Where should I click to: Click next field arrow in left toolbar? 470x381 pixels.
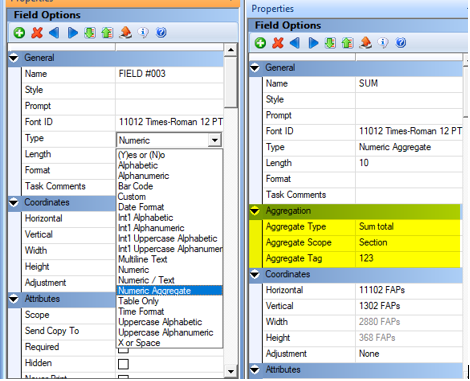[x=72, y=33]
